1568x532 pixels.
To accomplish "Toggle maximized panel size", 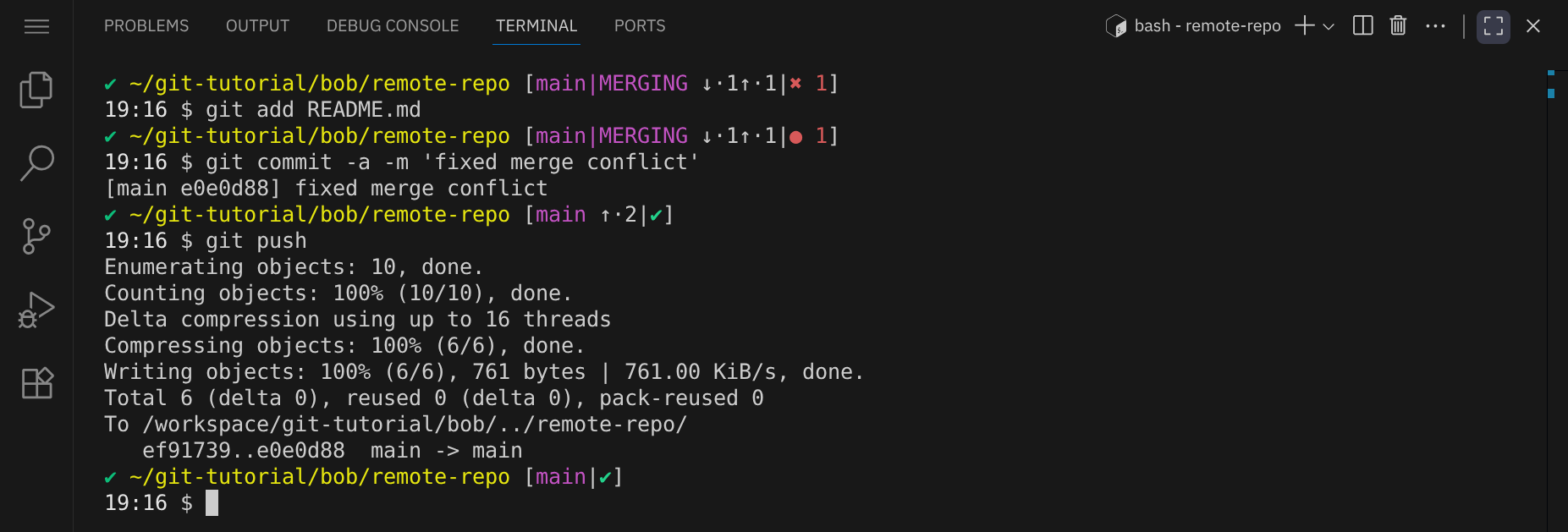I will [x=1493, y=26].
